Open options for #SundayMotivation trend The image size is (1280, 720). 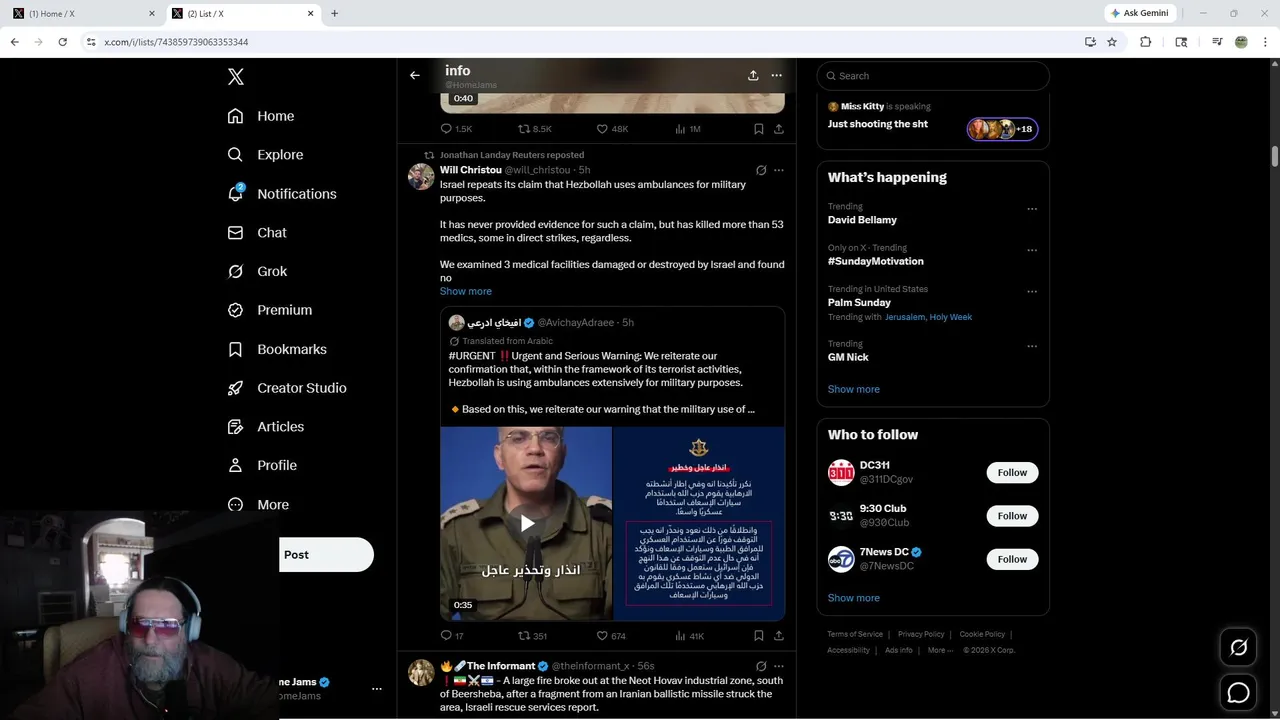click(1032, 250)
